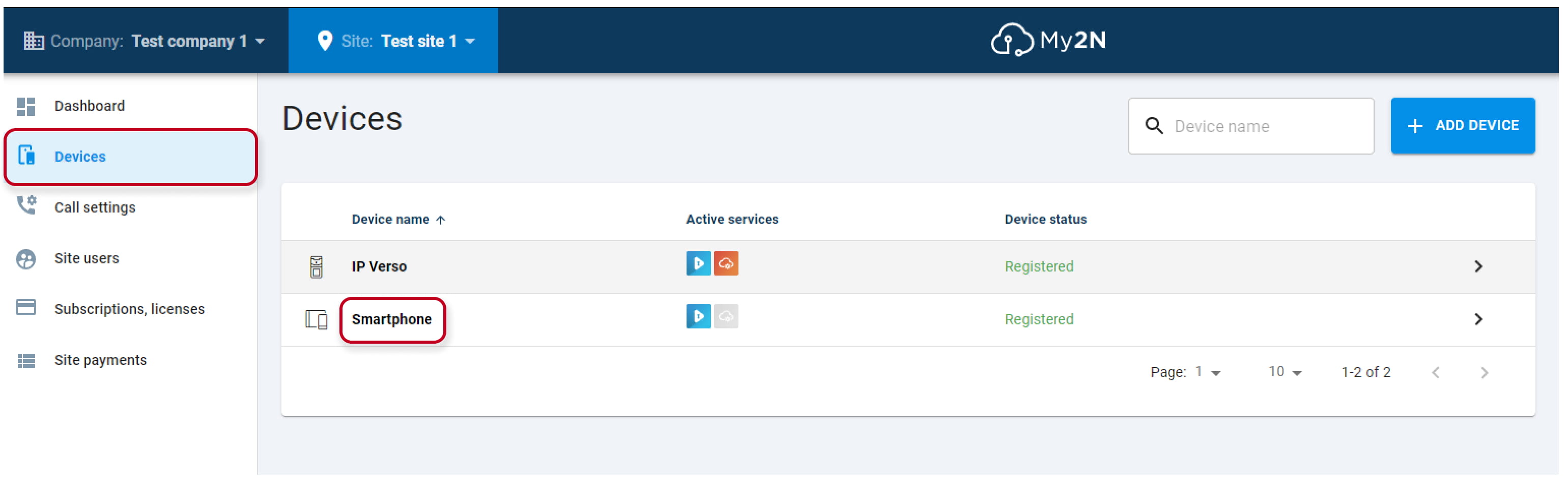Open the Company selector dropdown
This screenshot has width=1568, height=484.
click(x=145, y=41)
